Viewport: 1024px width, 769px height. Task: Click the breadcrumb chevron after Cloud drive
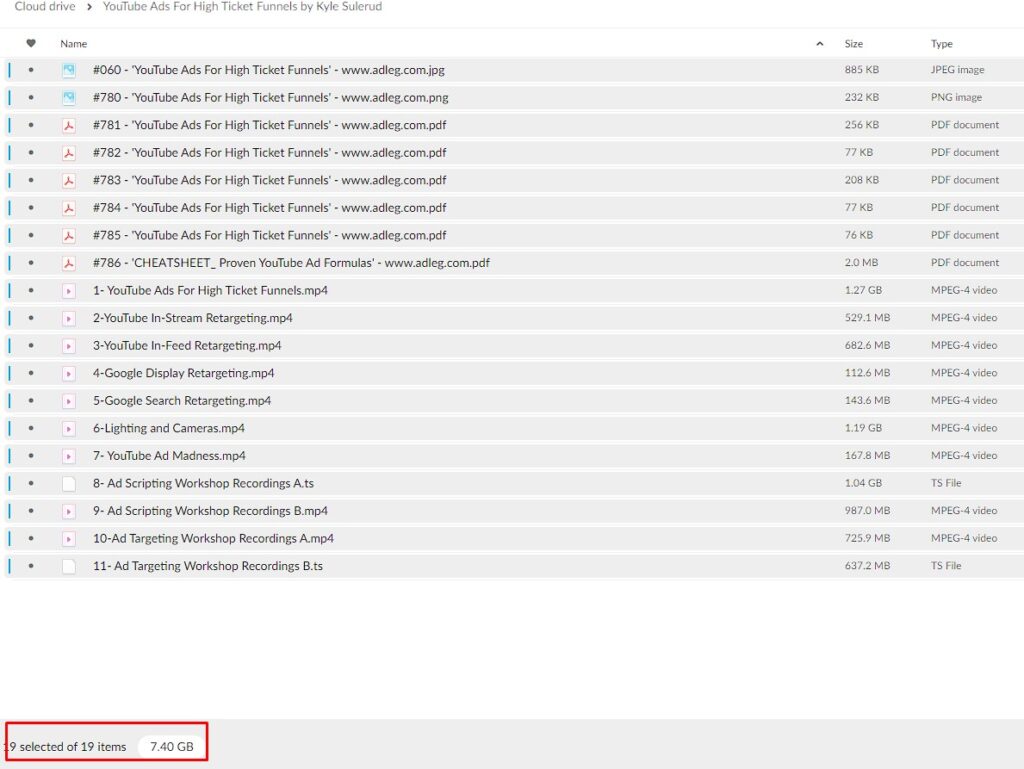point(91,6)
